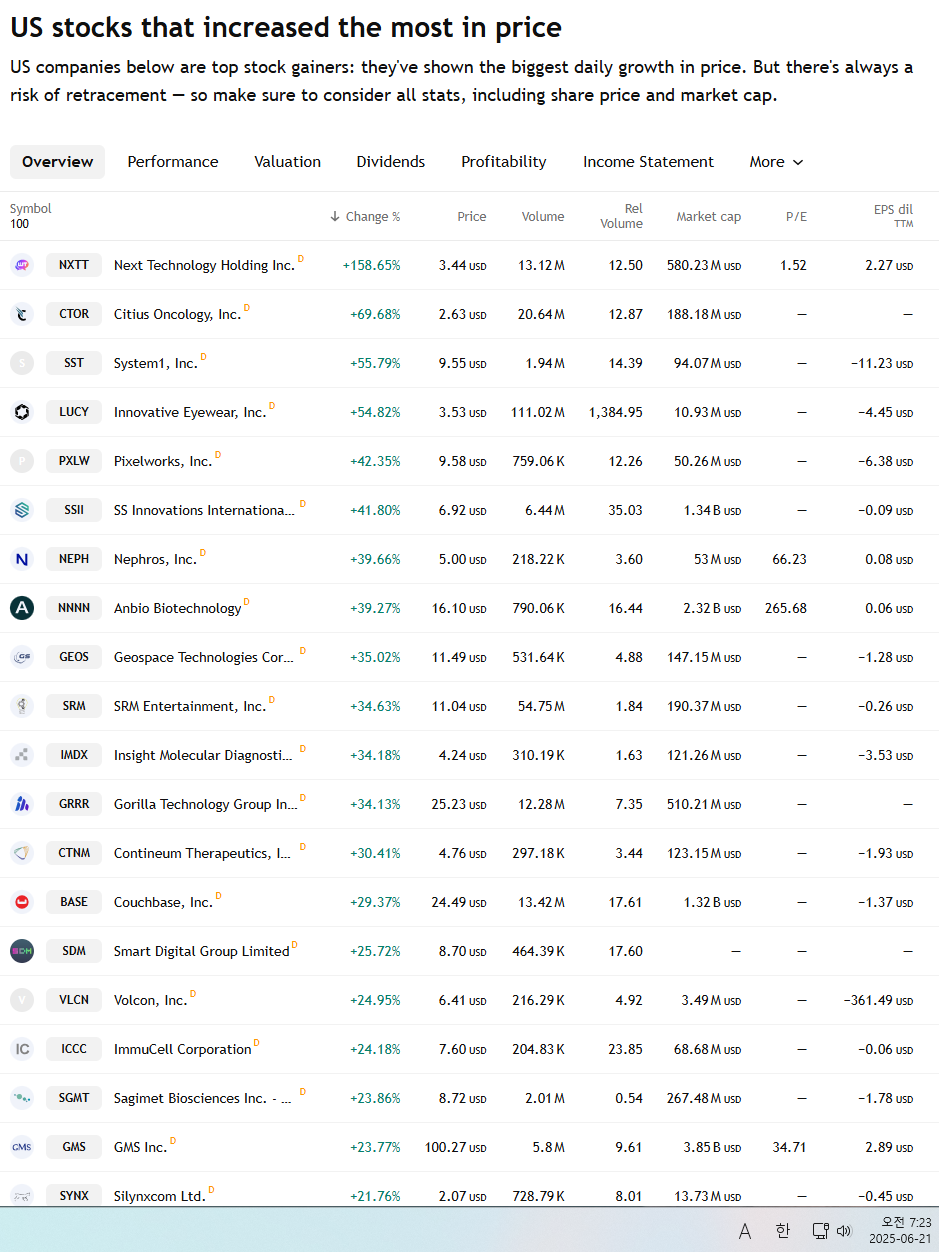939x1252 pixels.
Task: Click the Contineum Therapeutics logo icon
Action: 22,853
